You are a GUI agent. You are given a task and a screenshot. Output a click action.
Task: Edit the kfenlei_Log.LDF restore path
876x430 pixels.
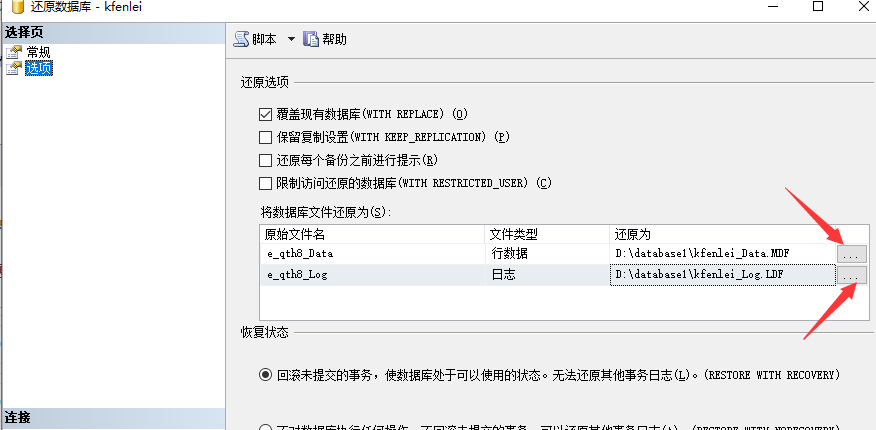click(720, 275)
